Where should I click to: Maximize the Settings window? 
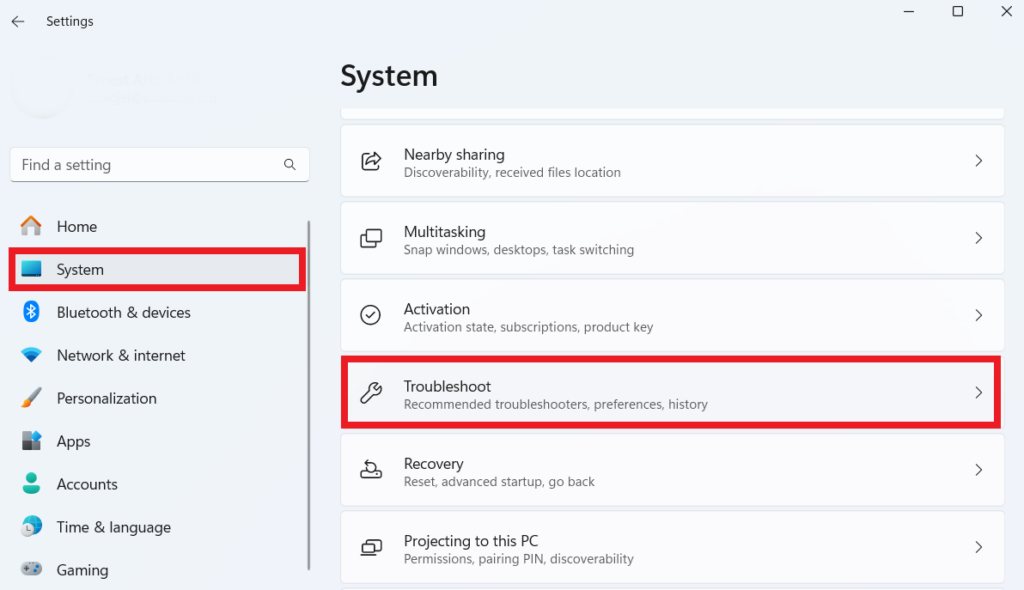tap(957, 11)
